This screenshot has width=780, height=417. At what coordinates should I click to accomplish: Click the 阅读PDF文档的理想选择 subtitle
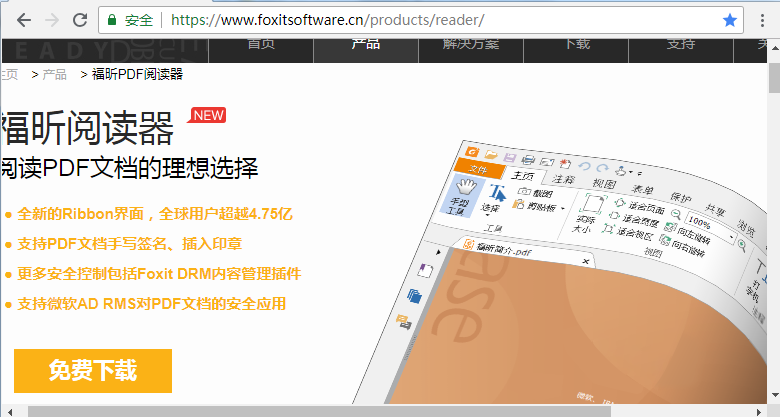[130, 168]
